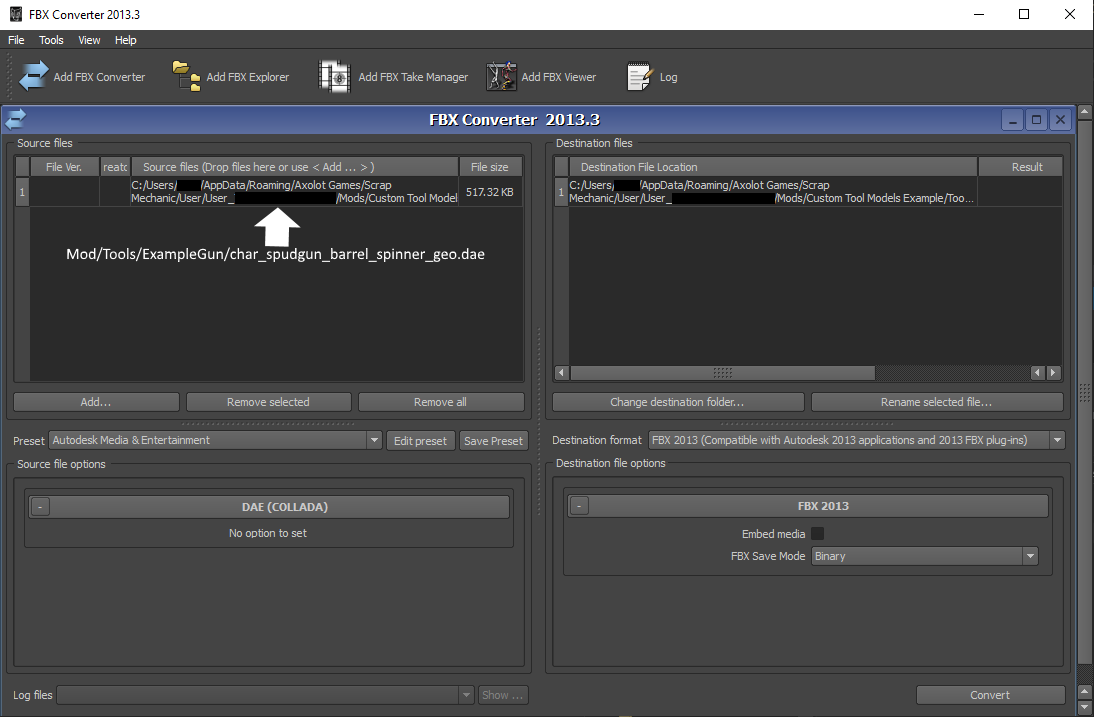This screenshot has width=1094, height=717.
Task: Click Save Preset button
Action: [493, 441]
